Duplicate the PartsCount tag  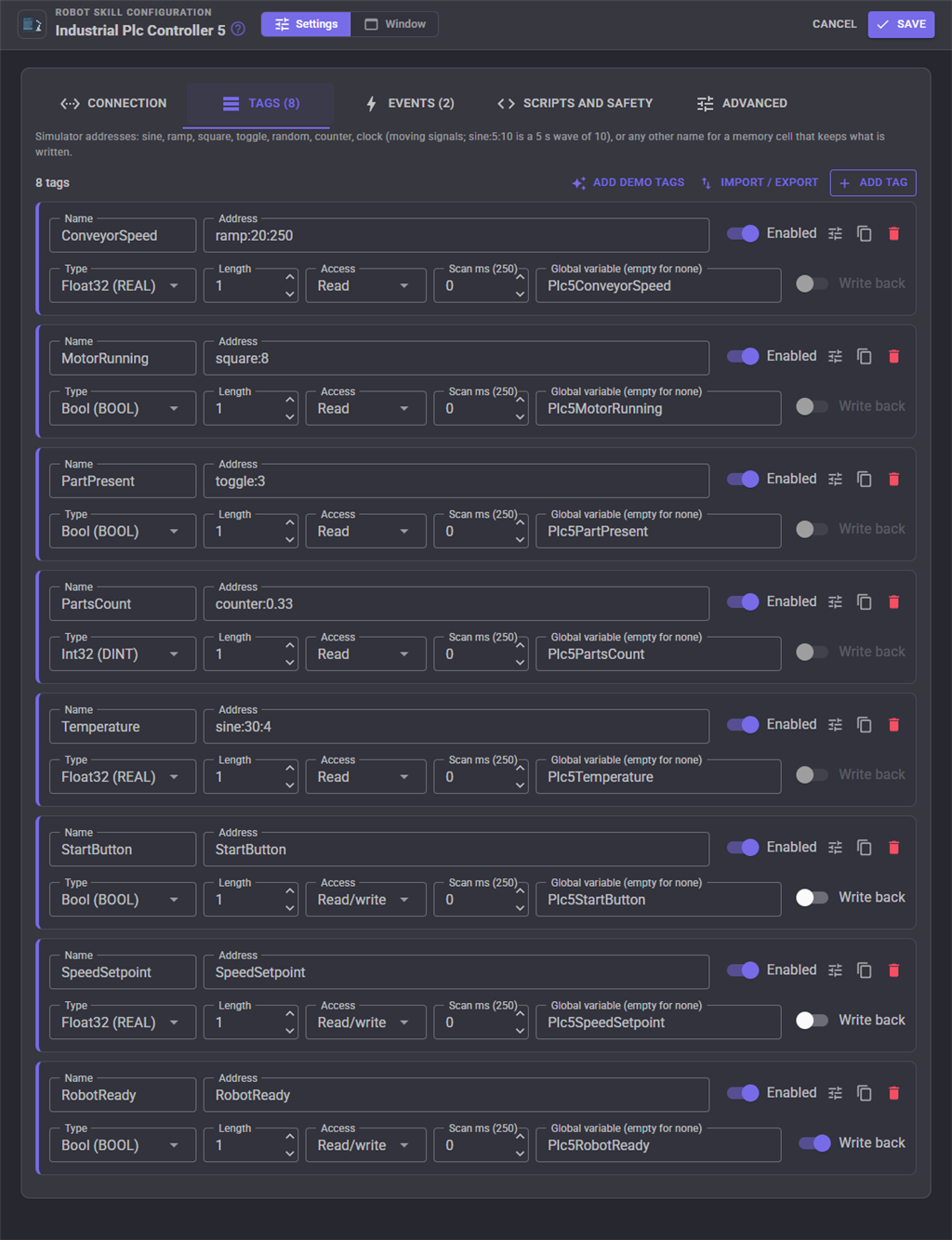[x=865, y=601]
